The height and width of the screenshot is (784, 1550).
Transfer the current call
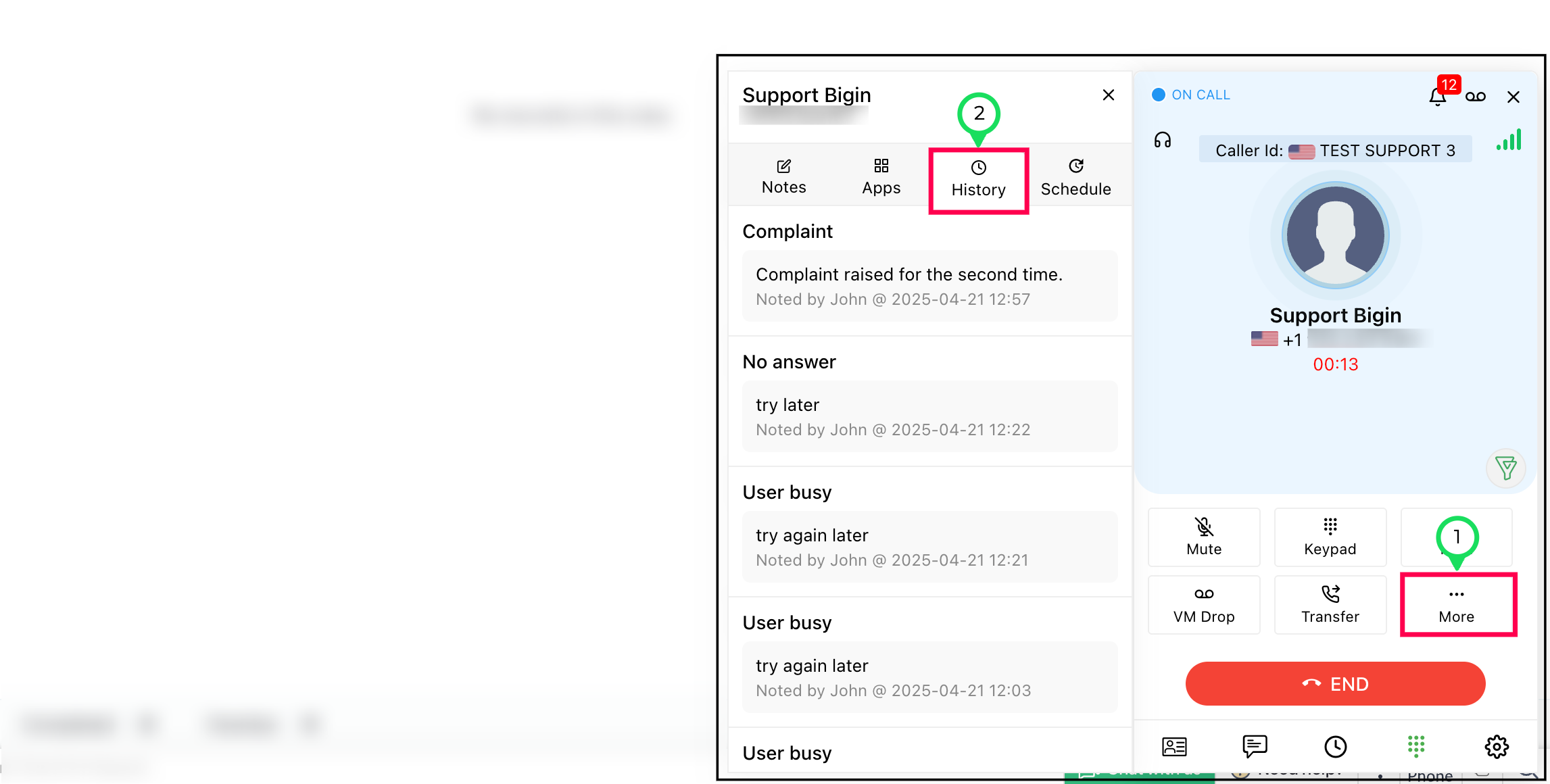pyautogui.click(x=1330, y=605)
